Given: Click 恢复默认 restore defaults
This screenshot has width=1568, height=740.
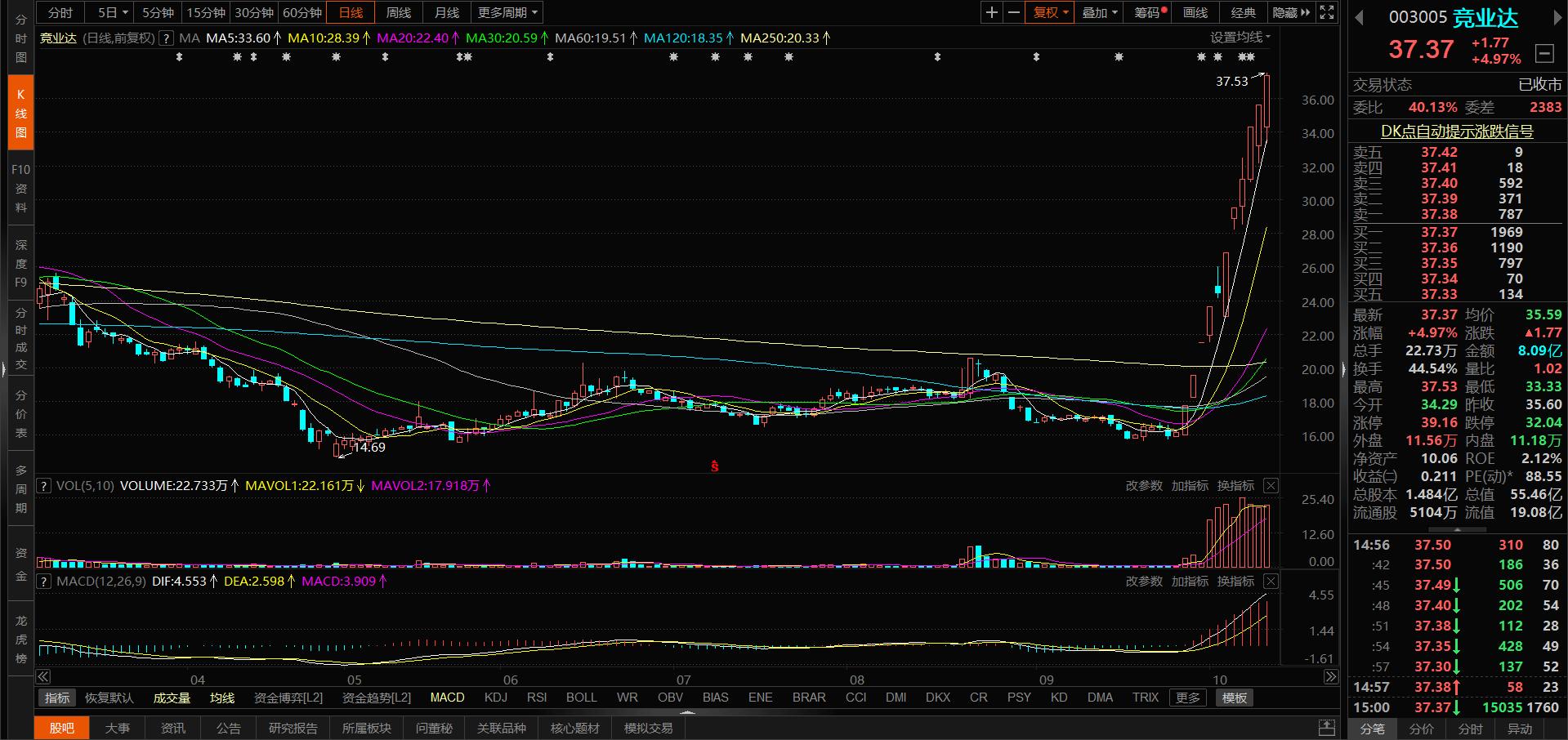Looking at the screenshot, I should point(109,698).
